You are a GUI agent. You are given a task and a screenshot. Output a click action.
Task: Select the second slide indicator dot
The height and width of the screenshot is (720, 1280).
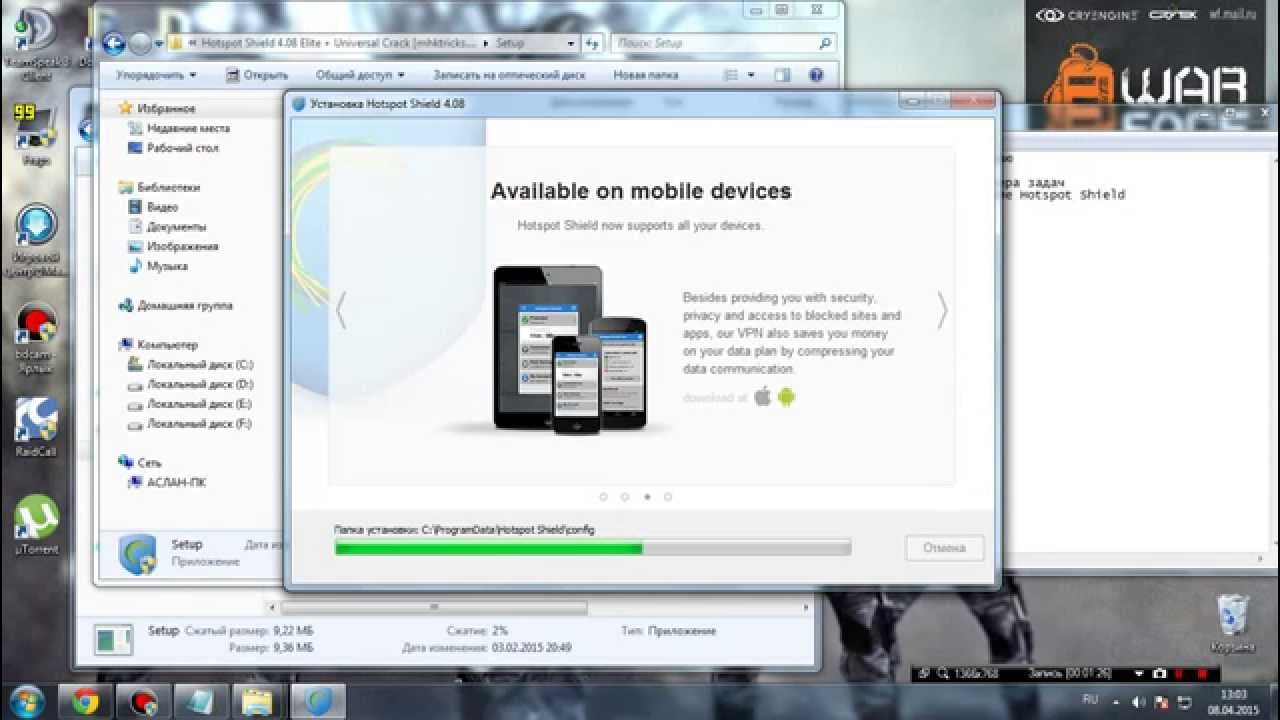(x=625, y=496)
